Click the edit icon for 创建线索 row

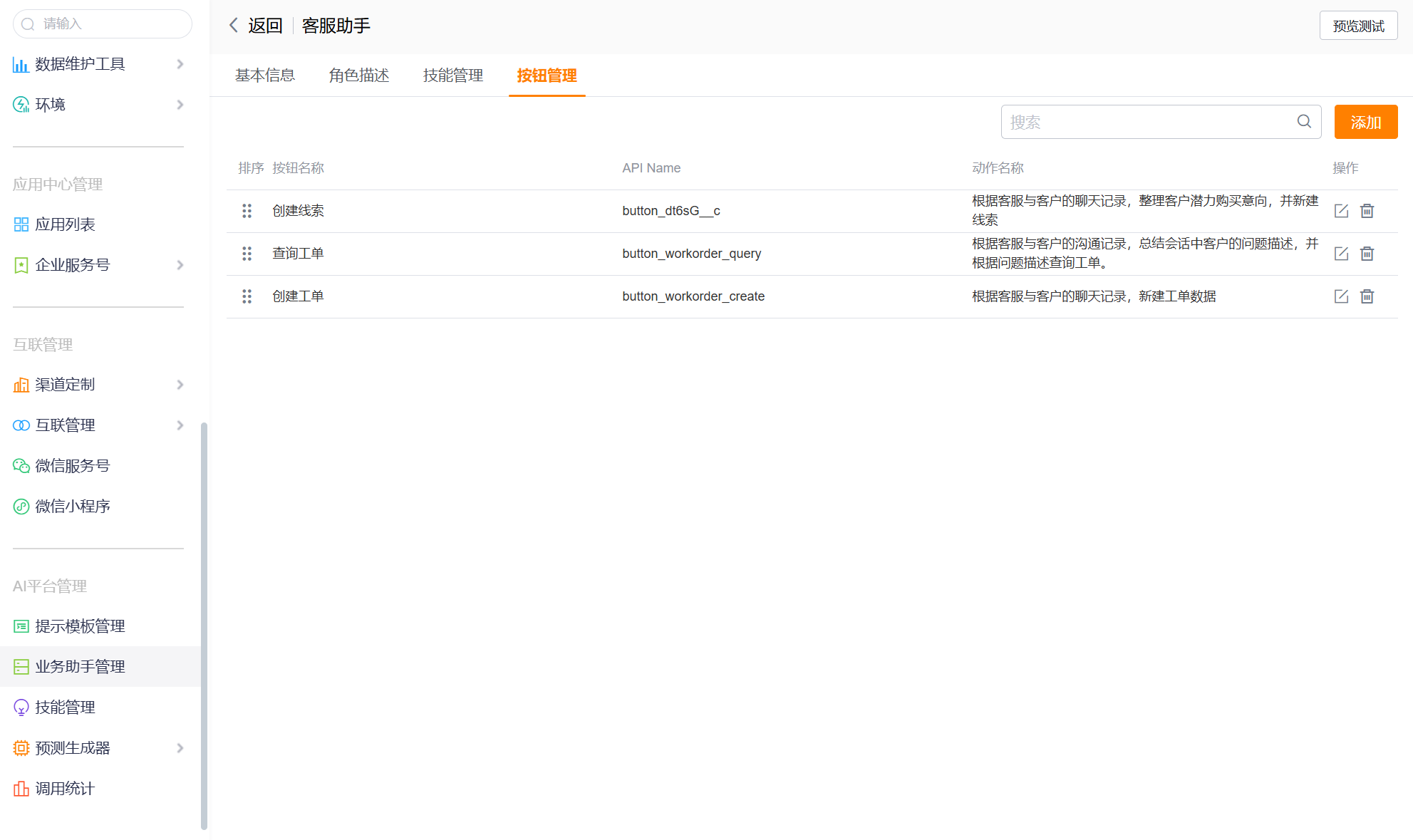coord(1341,211)
